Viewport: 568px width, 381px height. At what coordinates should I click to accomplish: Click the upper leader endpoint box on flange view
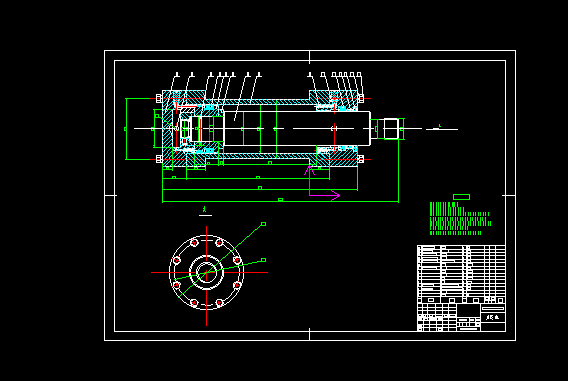264,224
